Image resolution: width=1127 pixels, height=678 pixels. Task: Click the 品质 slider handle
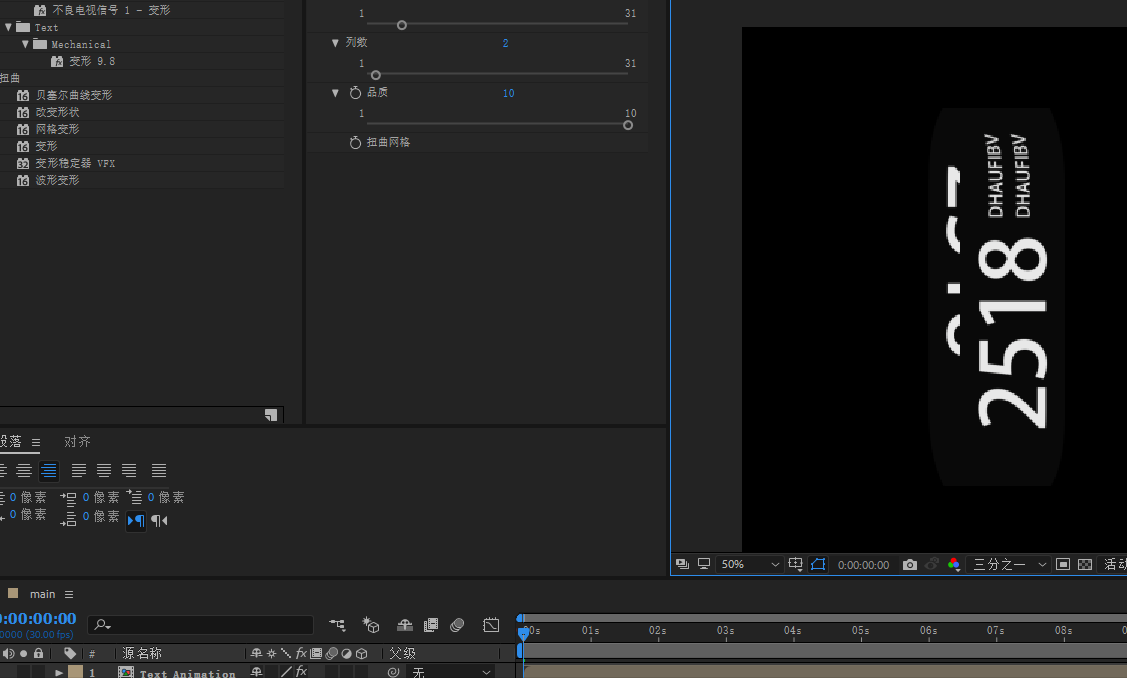(627, 125)
